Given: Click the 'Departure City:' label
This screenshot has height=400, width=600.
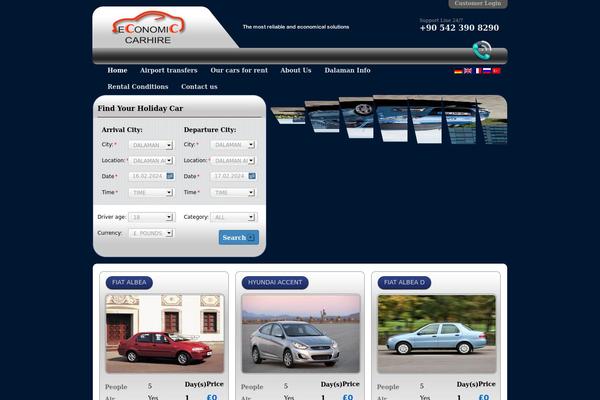Looking at the screenshot, I should 210,130.
